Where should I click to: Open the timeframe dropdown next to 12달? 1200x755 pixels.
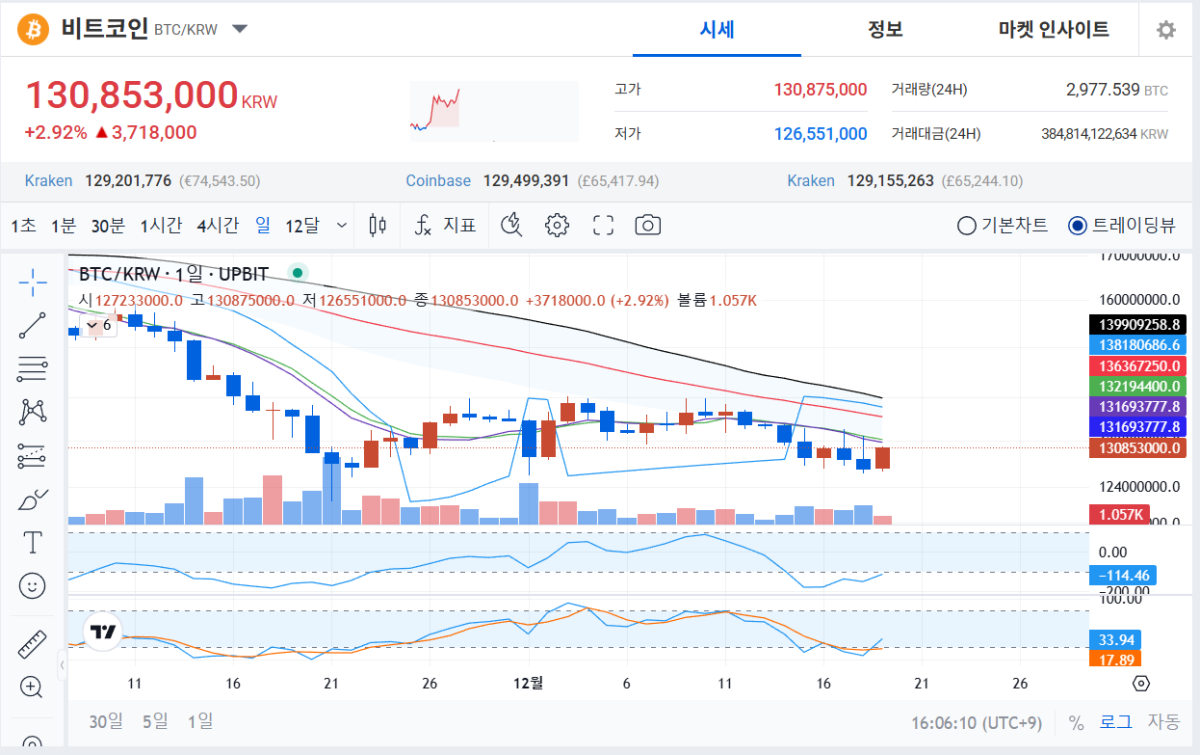pyautogui.click(x=343, y=225)
